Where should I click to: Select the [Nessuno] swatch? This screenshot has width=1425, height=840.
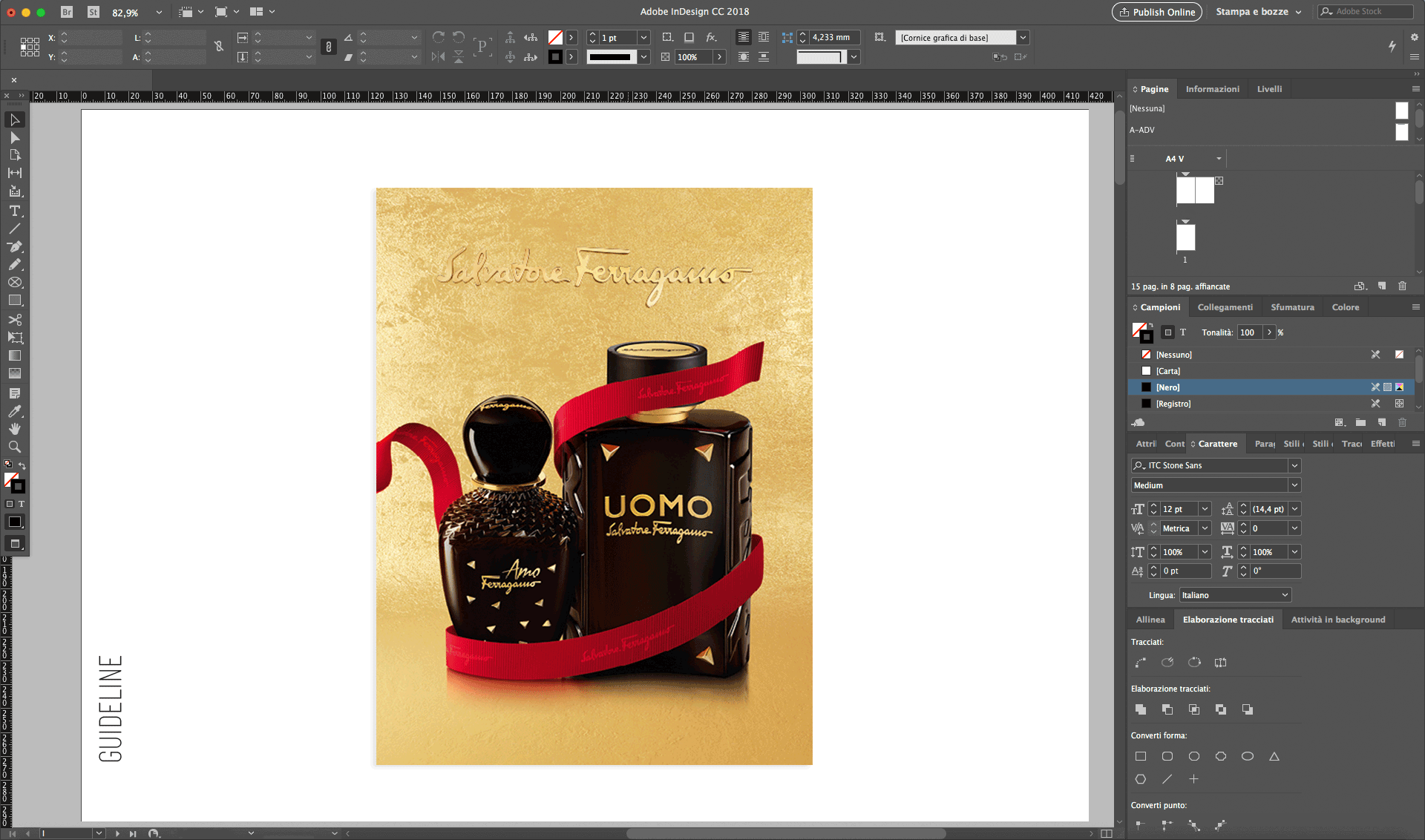pyautogui.click(x=1269, y=355)
